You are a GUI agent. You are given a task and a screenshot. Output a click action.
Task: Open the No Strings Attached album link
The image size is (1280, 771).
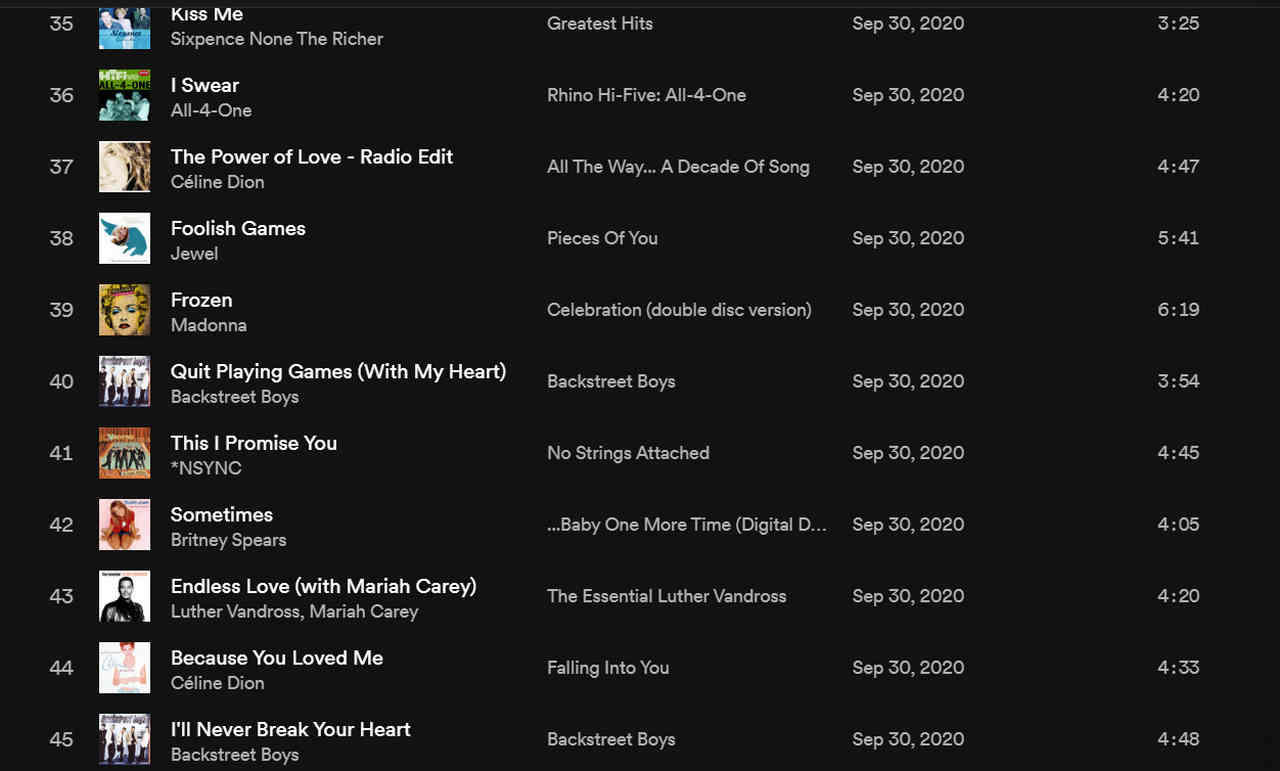pos(628,453)
